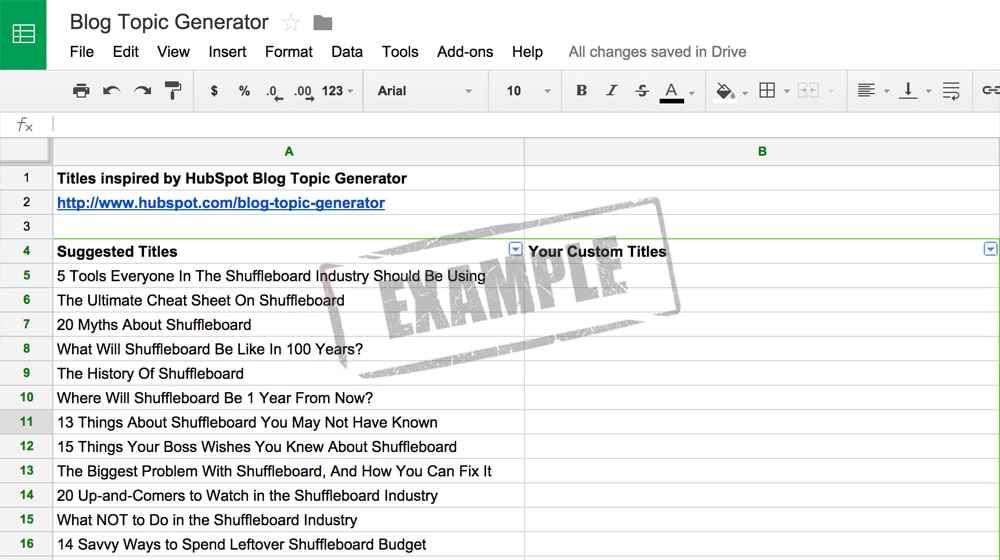This screenshot has height=560, width=1000.
Task: Select the Paint format roller
Action: tap(173, 91)
